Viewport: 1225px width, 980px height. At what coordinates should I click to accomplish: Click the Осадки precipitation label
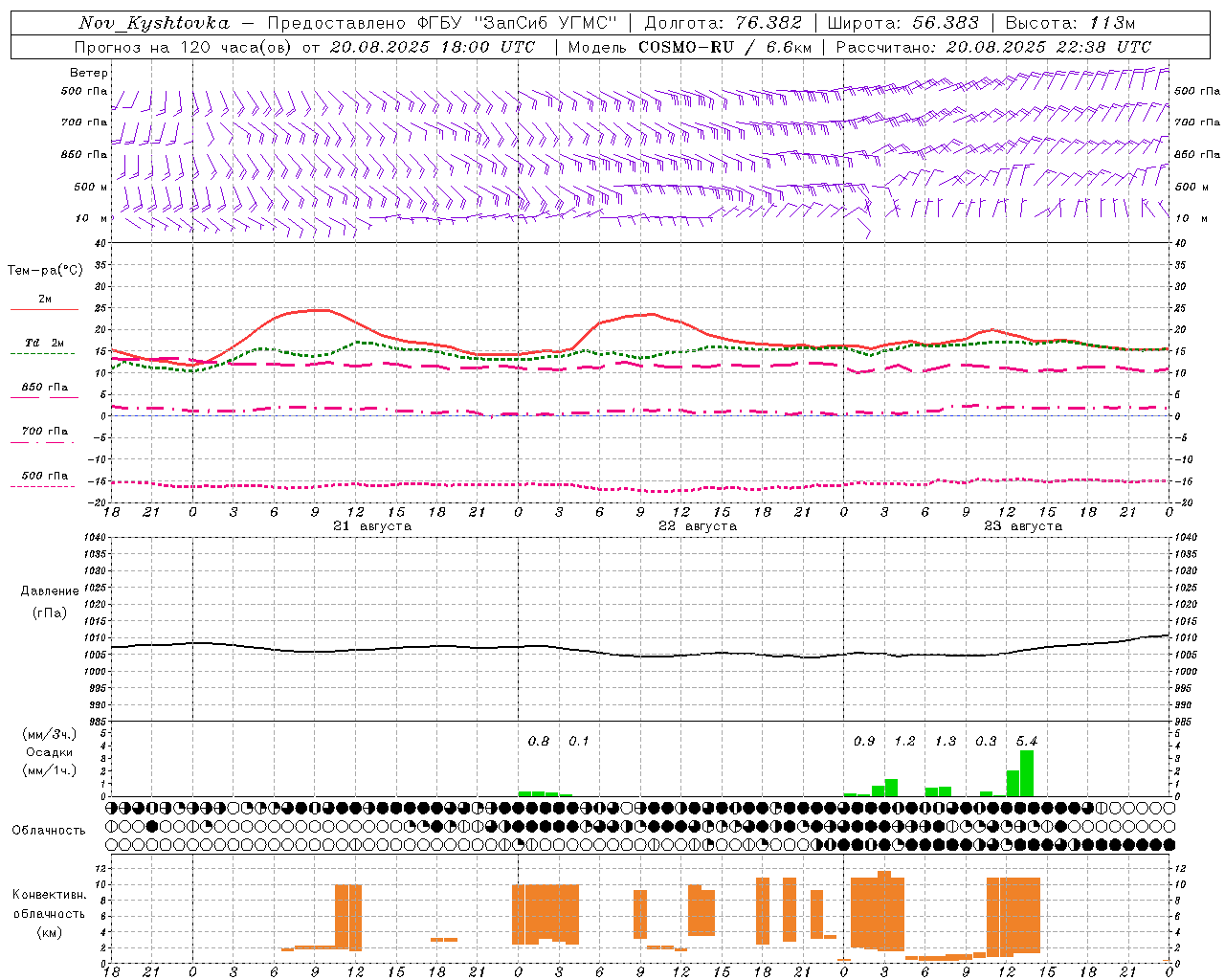pyautogui.click(x=49, y=752)
